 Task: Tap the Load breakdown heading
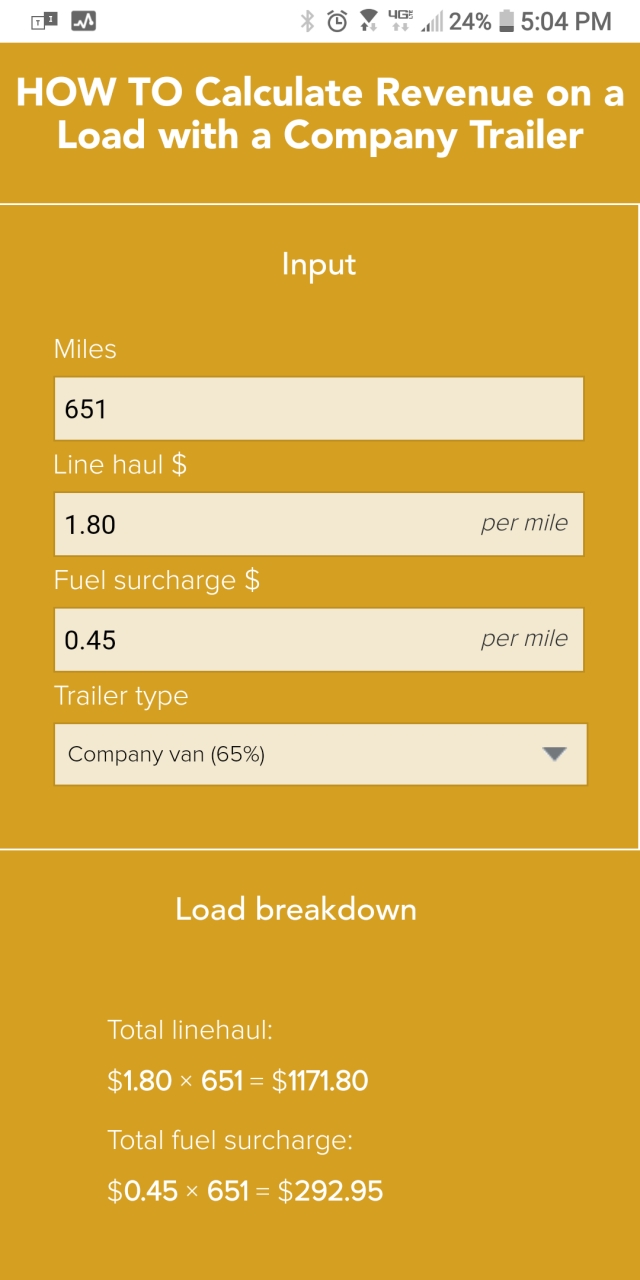(296, 909)
